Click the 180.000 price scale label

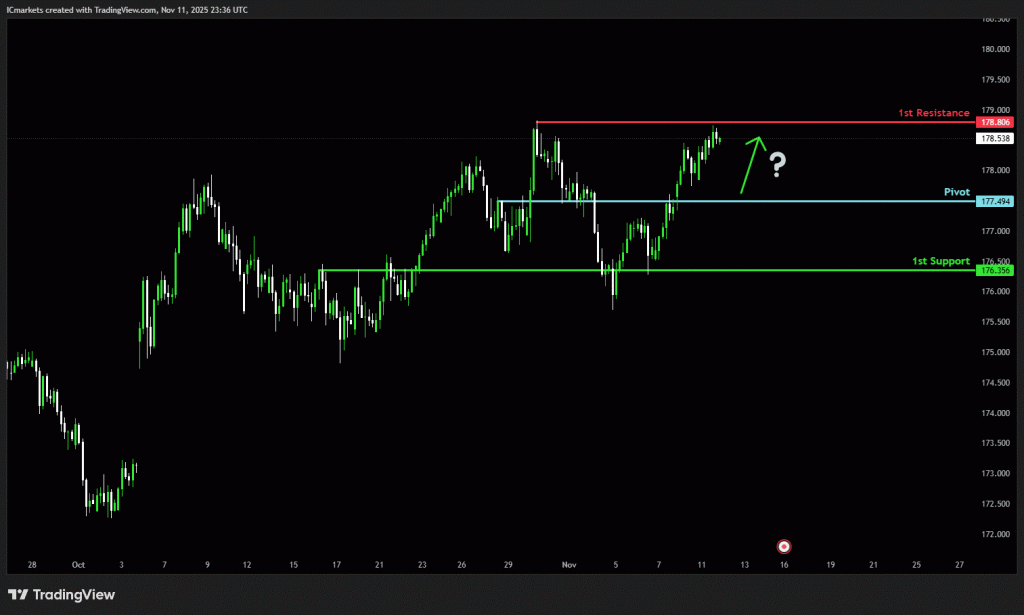coord(996,49)
